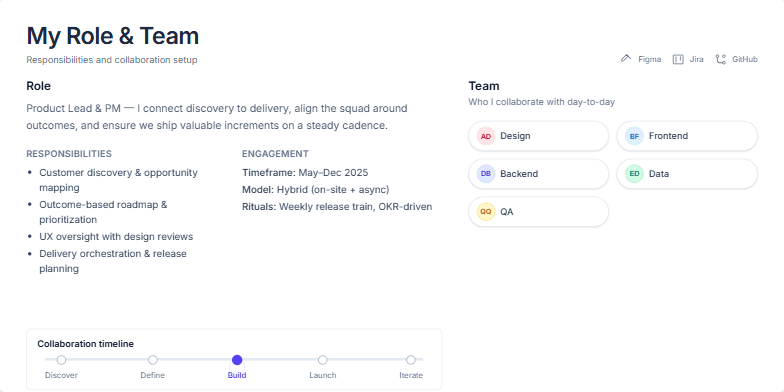The height and width of the screenshot is (392, 784).
Task: Click the QO avatar on QA chip
Action: tap(486, 212)
